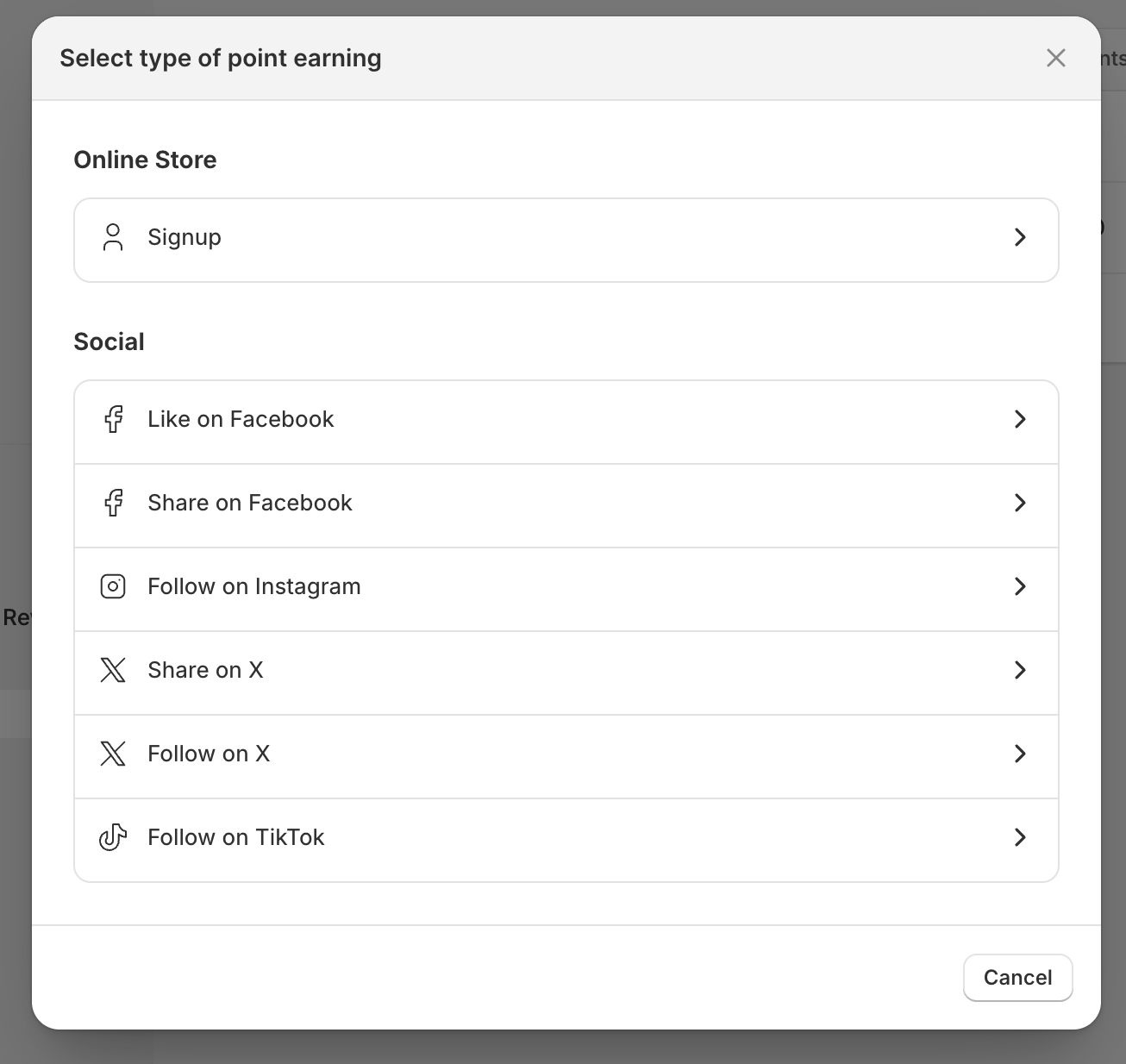The image size is (1126, 1064).
Task: Choose Follow on Instagram label
Action: click(254, 586)
